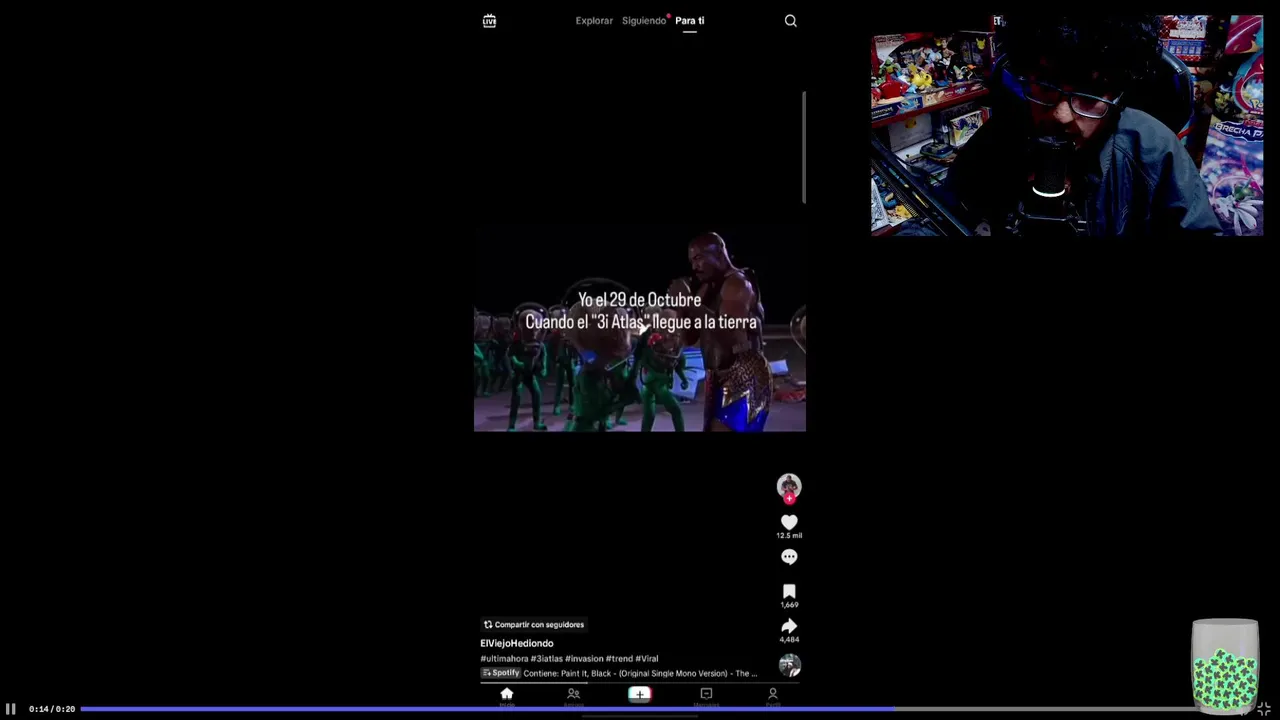Click the webcam overlay feed

tap(1067, 125)
